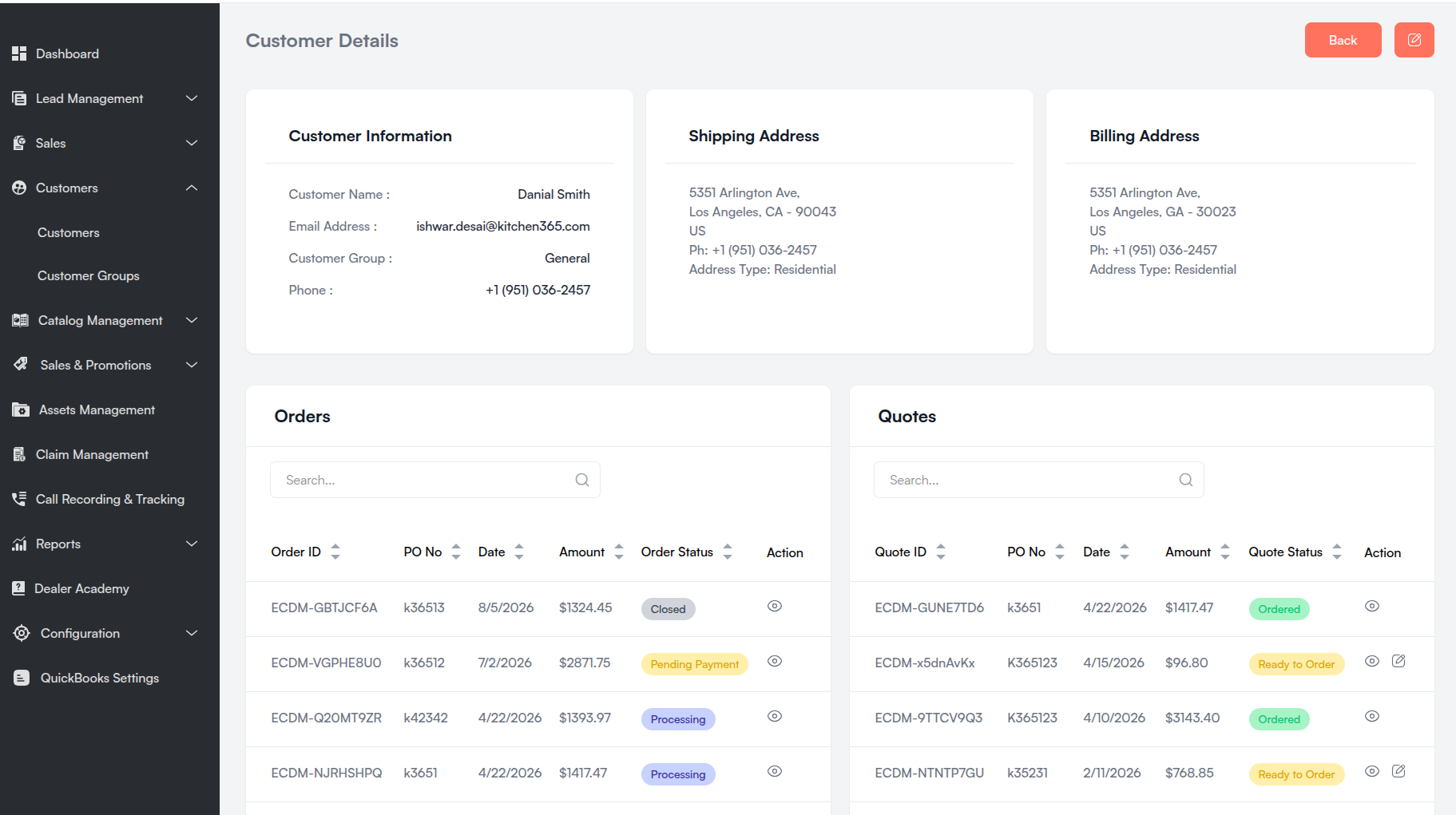The height and width of the screenshot is (815, 1456).
Task: Click the Assets Management folder icon
Action: [x=21, y=409]
